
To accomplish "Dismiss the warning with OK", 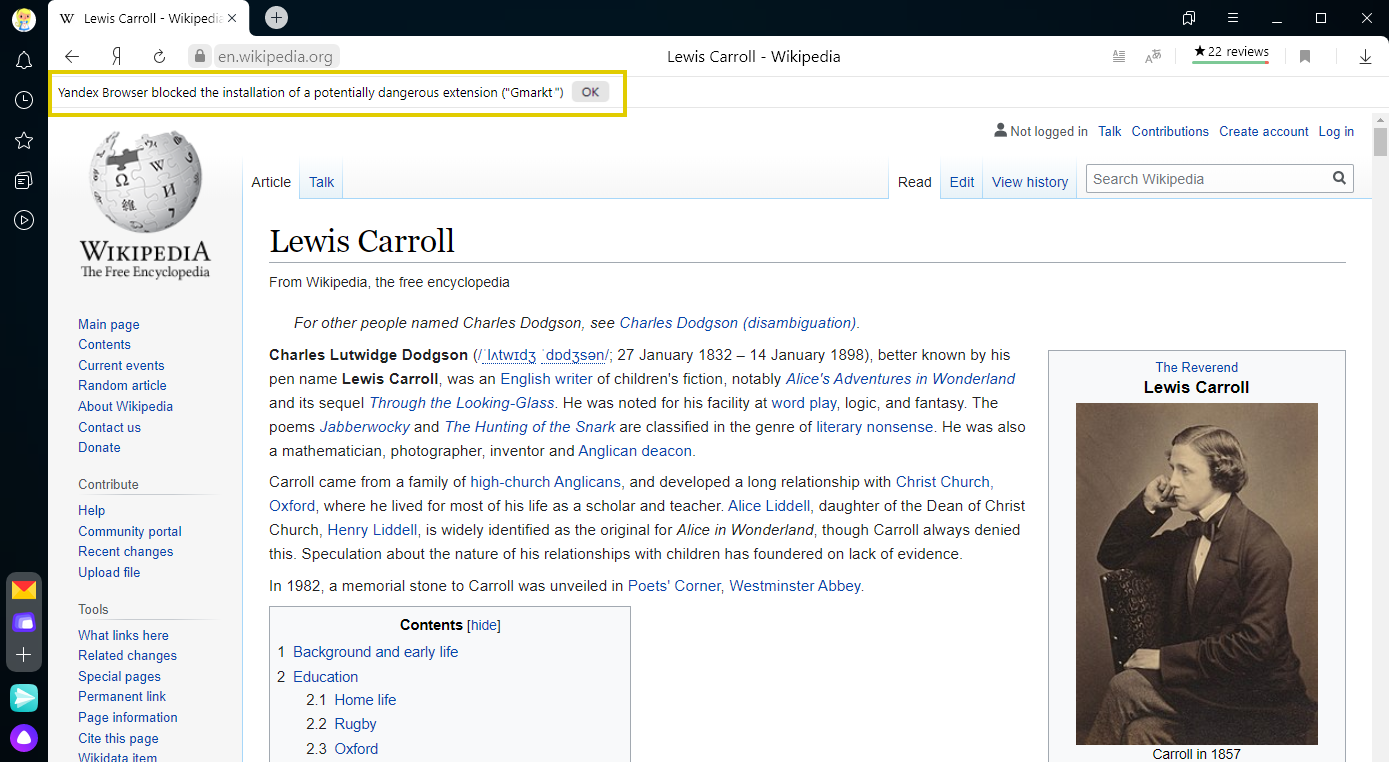I will click(590, 92).
